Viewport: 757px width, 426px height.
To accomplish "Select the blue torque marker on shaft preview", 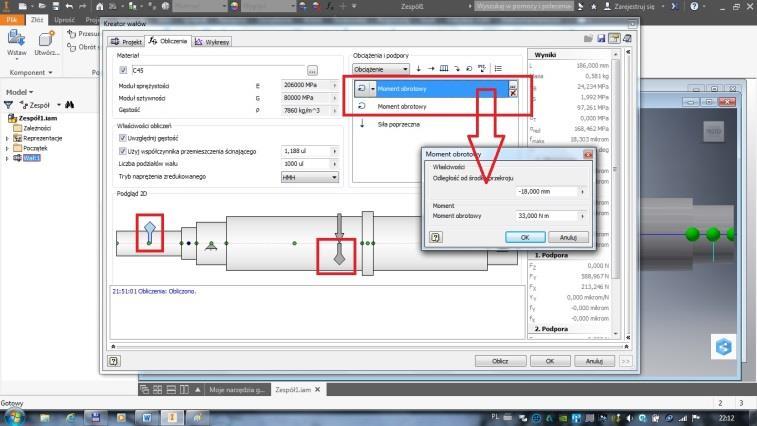I will pyautogui.click(x=150, y=233).
